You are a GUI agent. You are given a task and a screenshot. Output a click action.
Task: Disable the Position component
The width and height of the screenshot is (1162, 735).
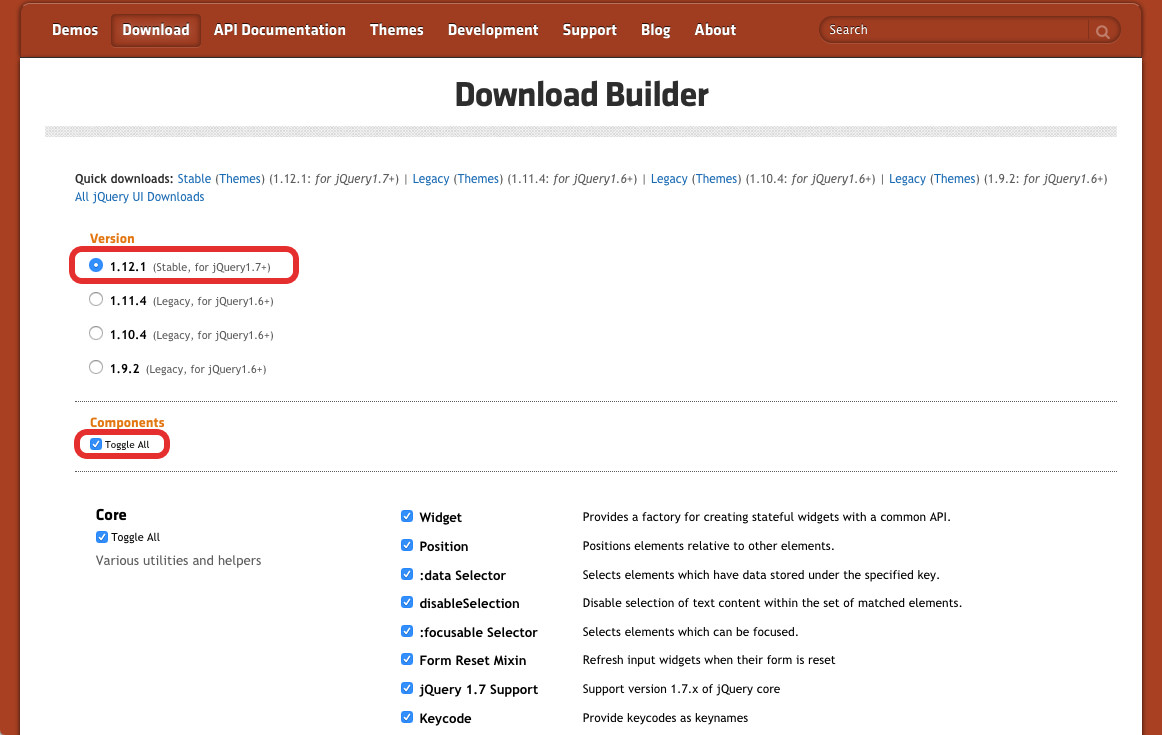[x=407, y=545]
